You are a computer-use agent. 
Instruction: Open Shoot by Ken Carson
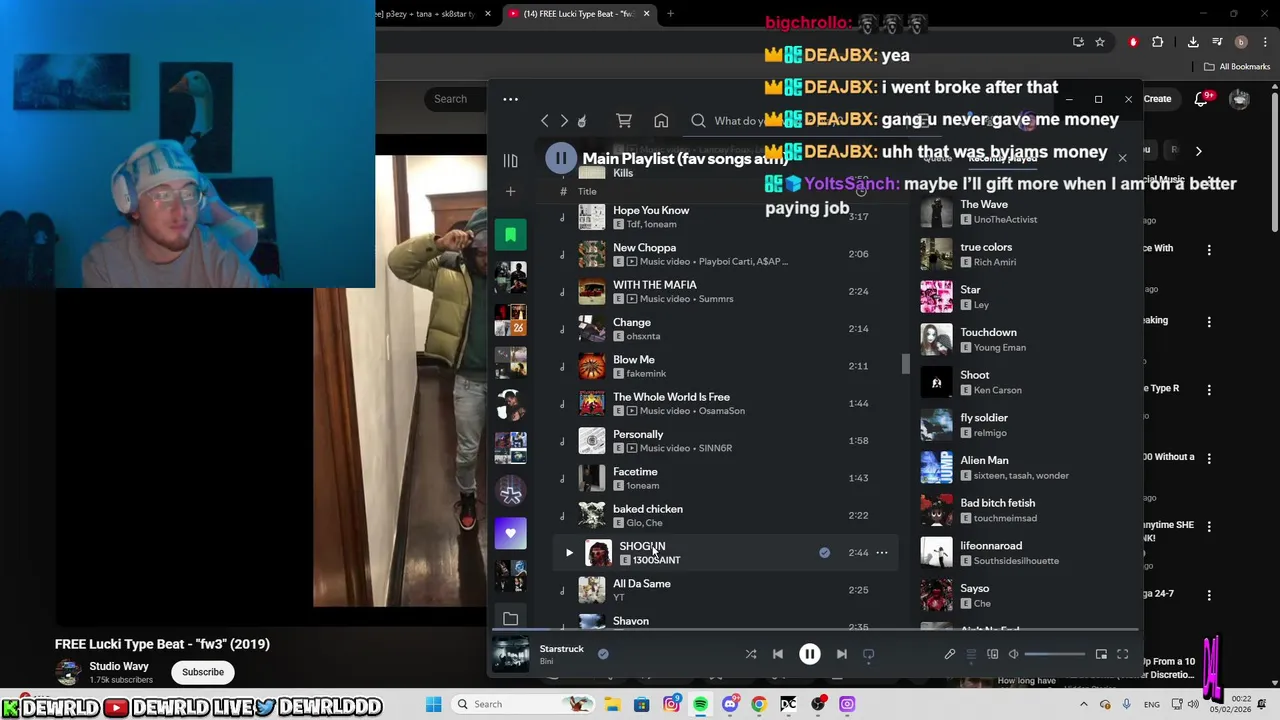coord(975,375)
